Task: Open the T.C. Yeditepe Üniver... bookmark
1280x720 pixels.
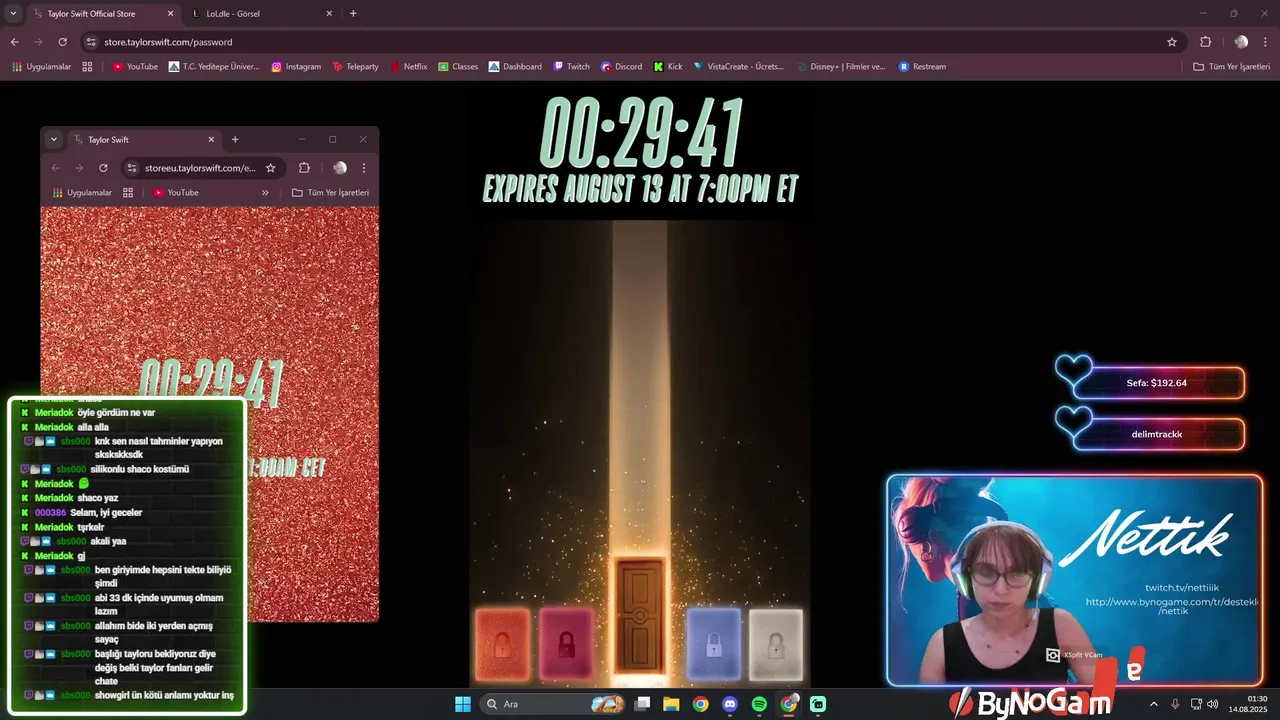Action: (214, 67)
